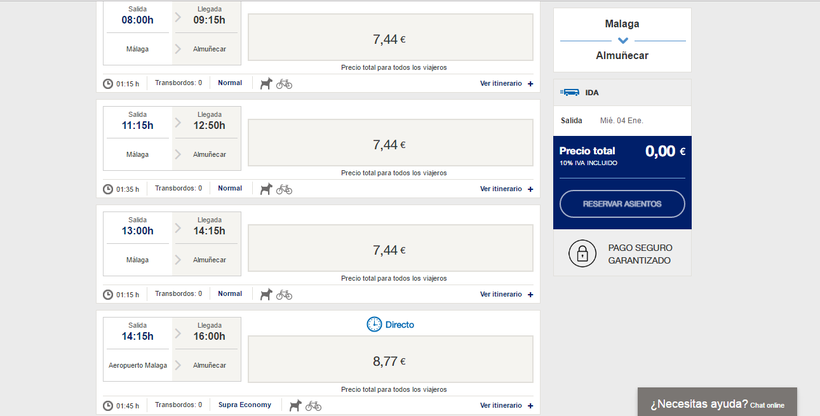Click the Directo clock icon
Image resolution: width=820 pixels, height=416 pixels.
click(374, 324)
